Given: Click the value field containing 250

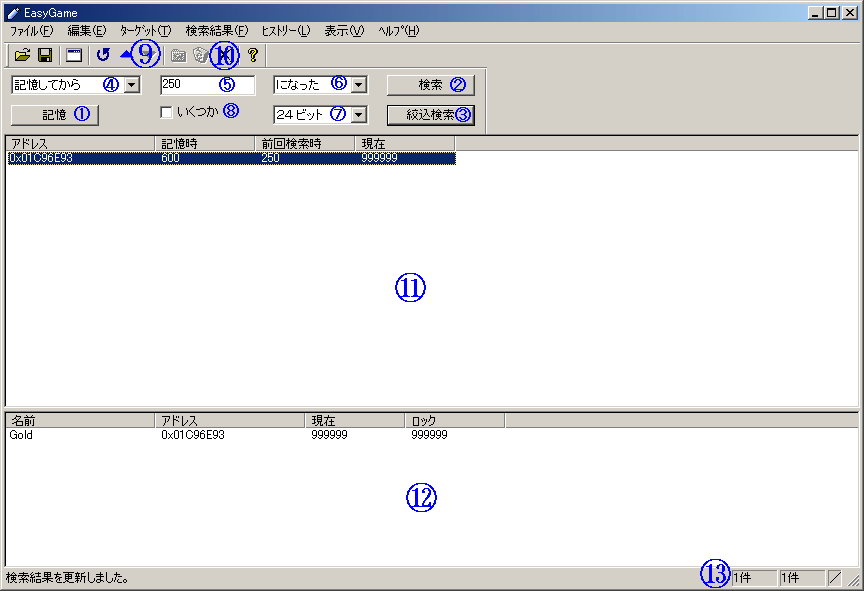Looking at the screenshot, I should coord(207,86).
